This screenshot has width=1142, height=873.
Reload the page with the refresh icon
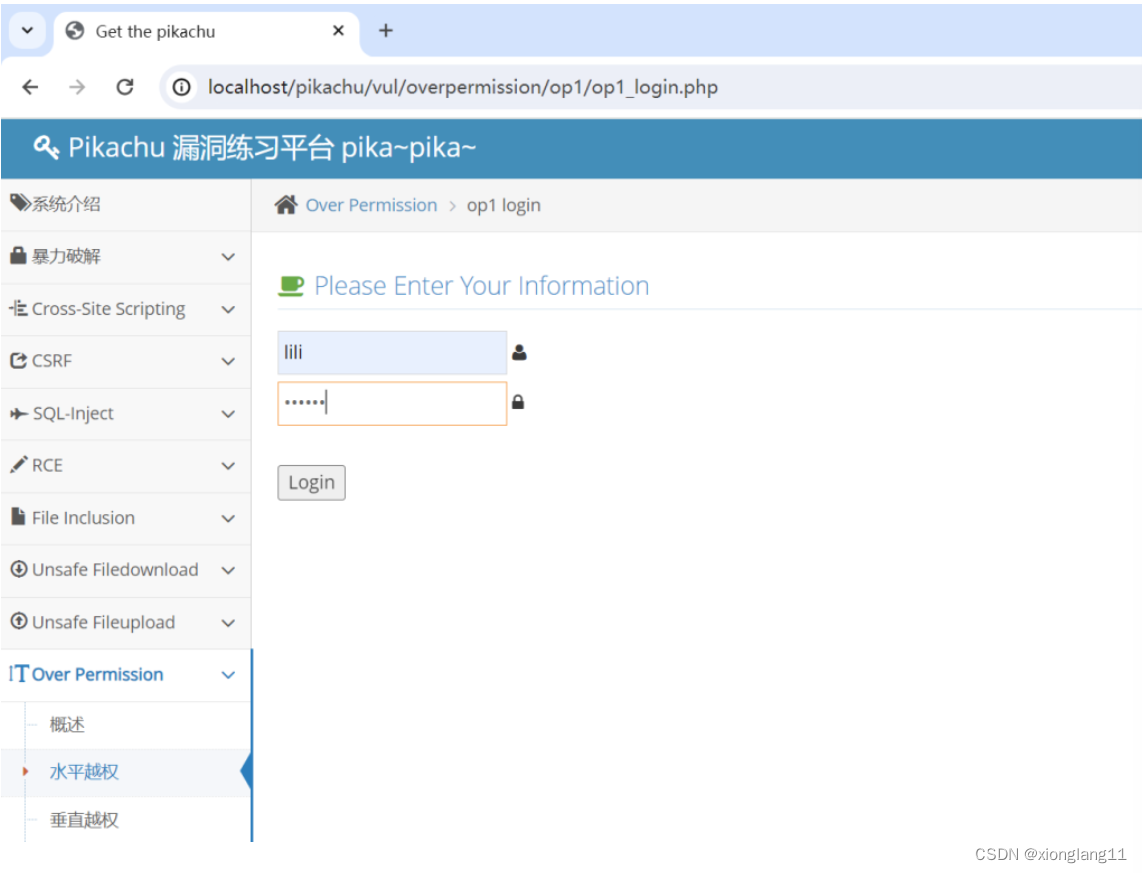click(x=125, y=87)
